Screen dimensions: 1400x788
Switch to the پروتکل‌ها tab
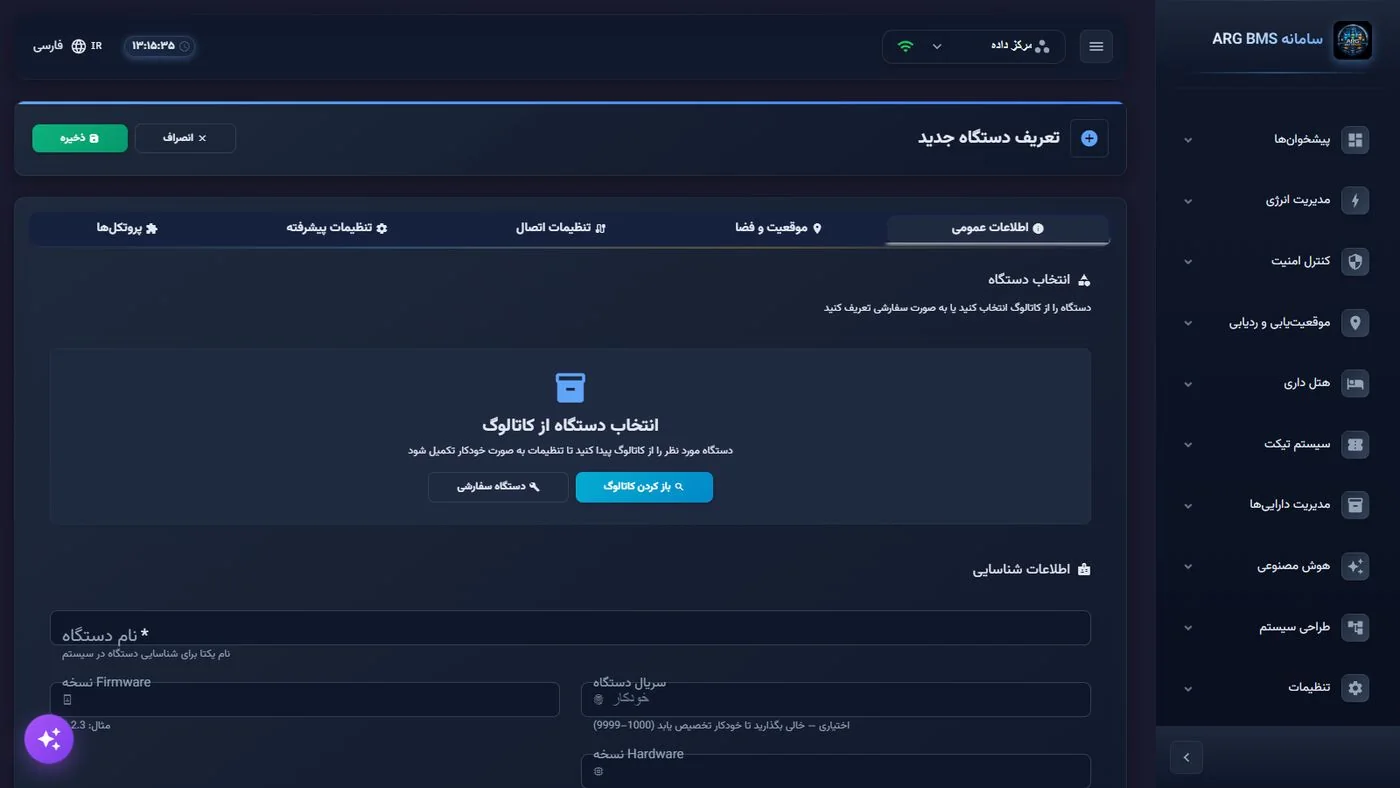coord(127,229)
